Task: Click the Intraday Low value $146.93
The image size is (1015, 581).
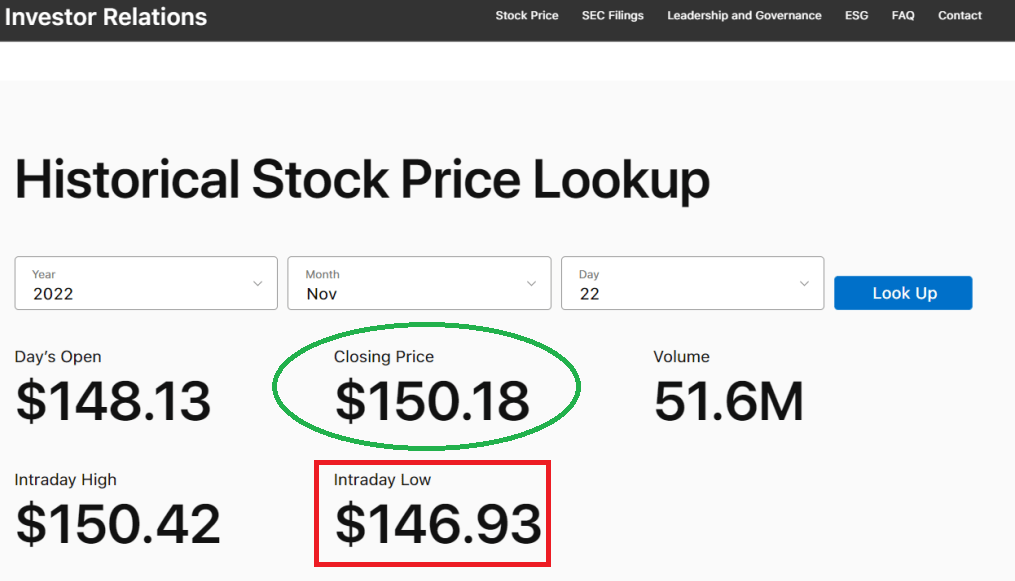Action: [x=437, y=525]
